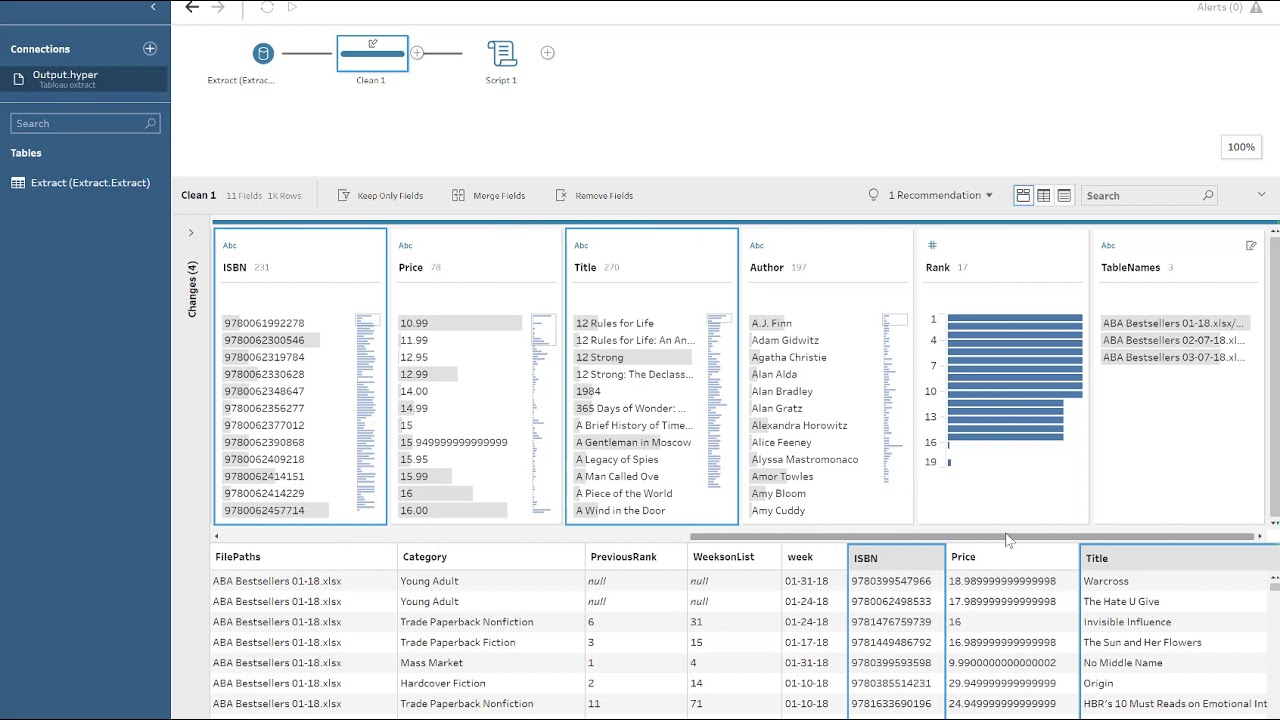The image size is (1280, 720).
Task: Click the redo forward arrow
Action: click(x=218, y=7)
